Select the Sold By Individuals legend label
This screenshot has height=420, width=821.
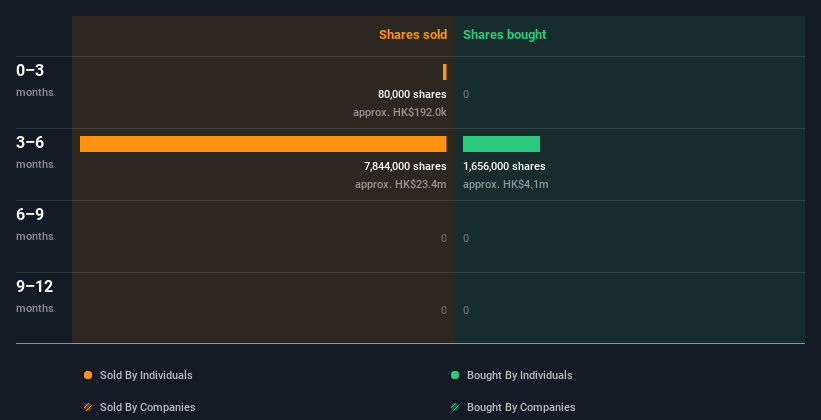coord(146,375)
